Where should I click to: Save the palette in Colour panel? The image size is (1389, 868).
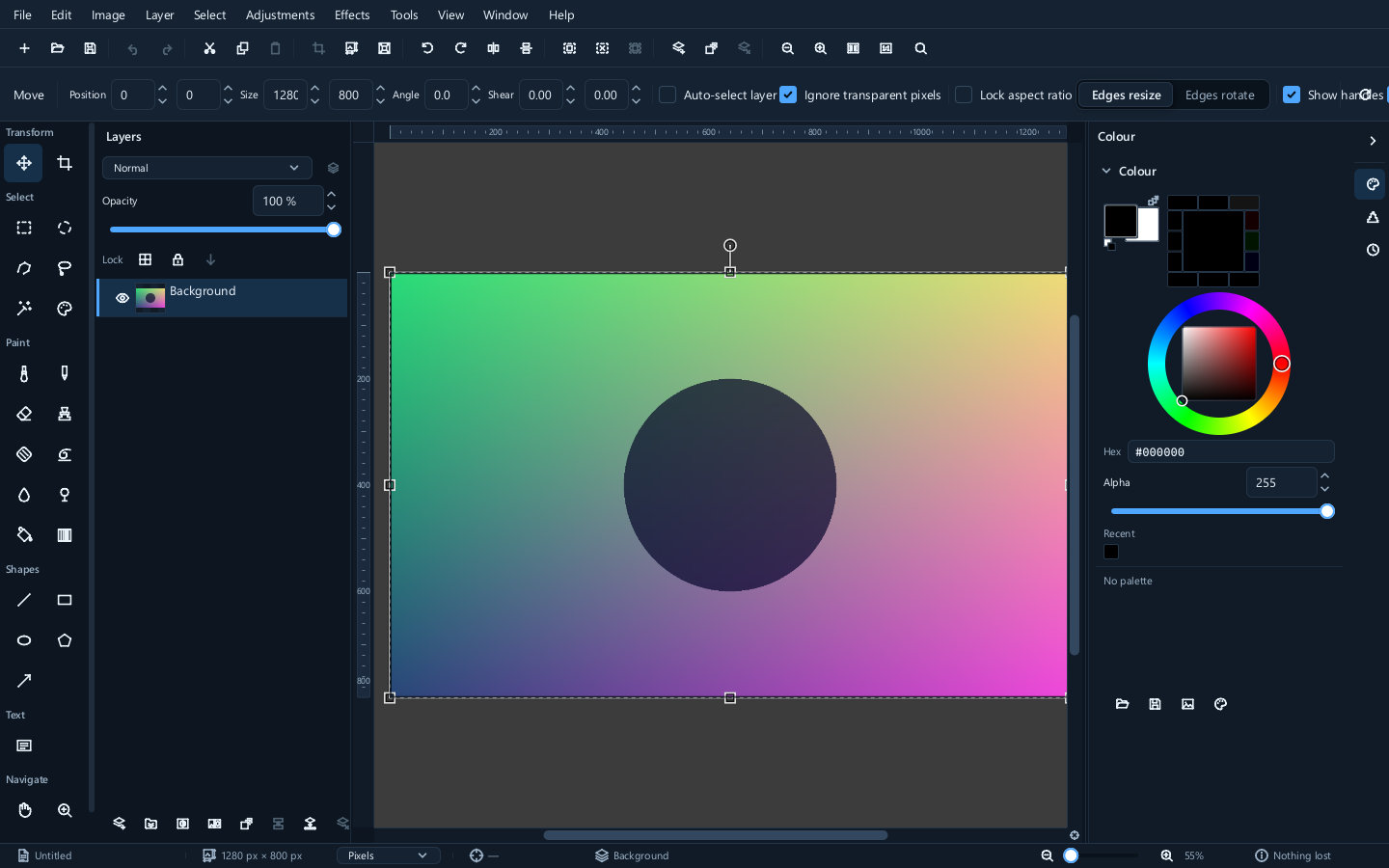pyautogui.click(x=1155, y=704)
